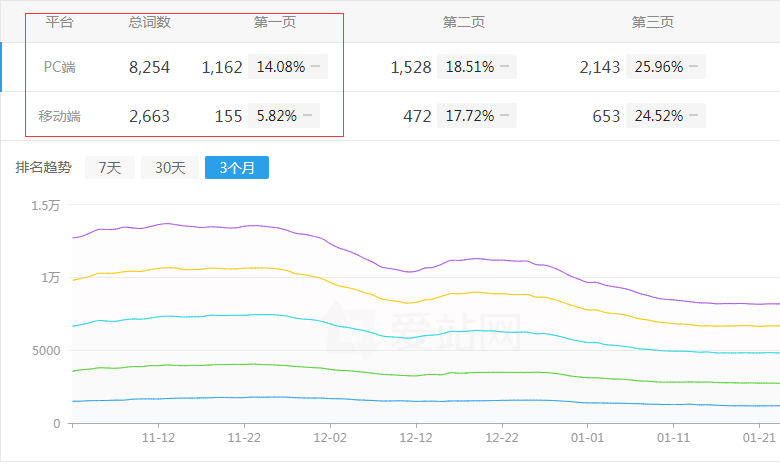The image size is (780, 464).
Task: Switch ranking trend to 30天
Action: pyautogui.click(x=169, y=168)
